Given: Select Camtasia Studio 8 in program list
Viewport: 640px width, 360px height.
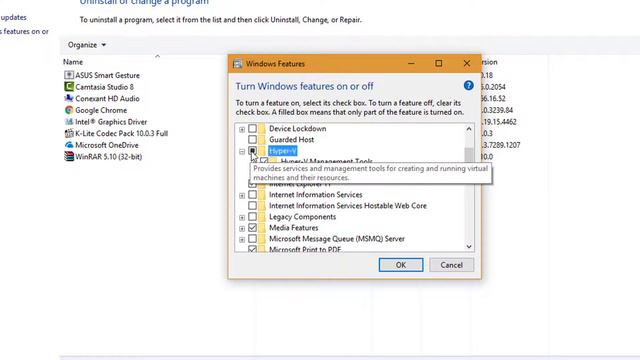Looking at the screenshot, I should tap(104, 87).
